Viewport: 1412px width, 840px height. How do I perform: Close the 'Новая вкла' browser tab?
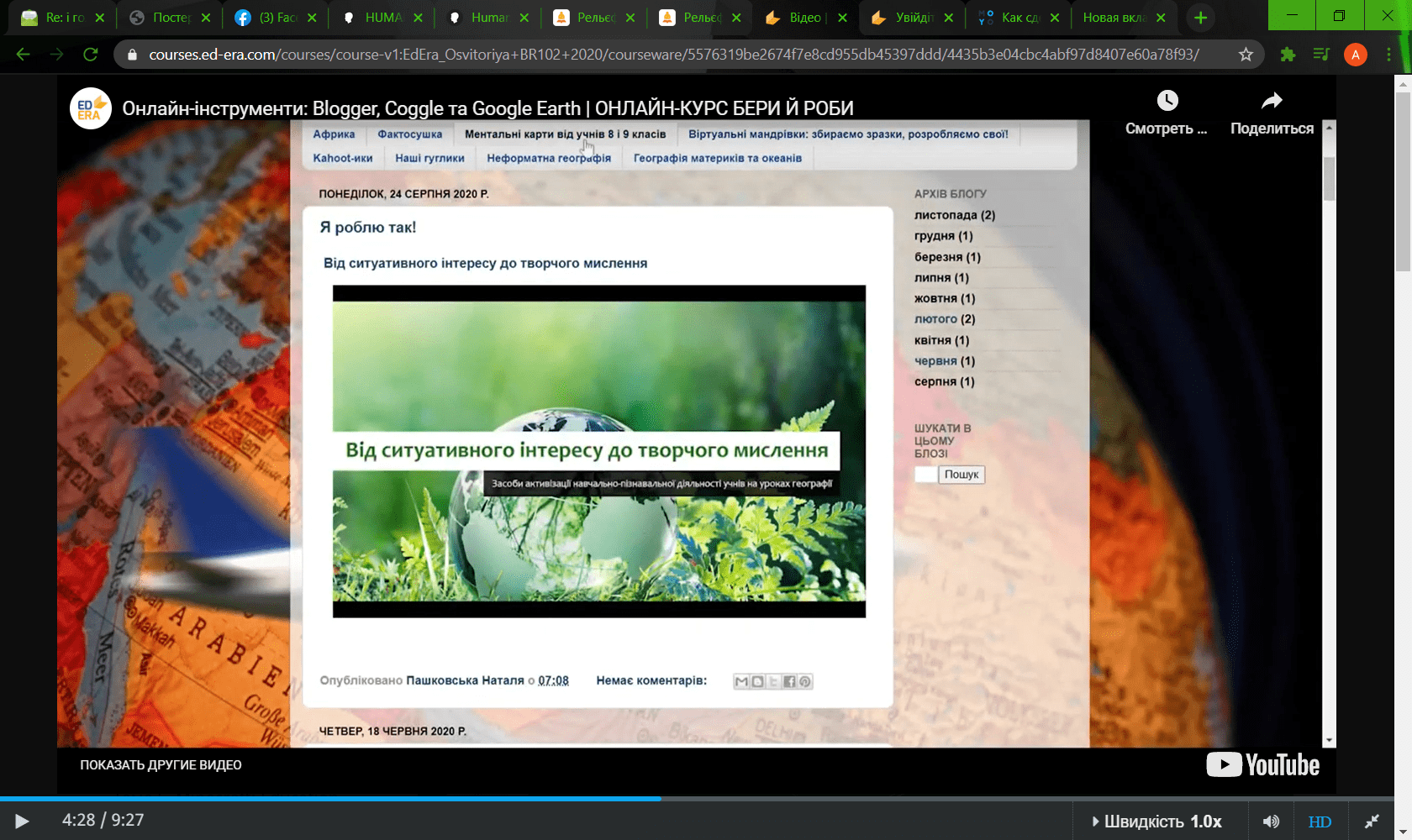[x=1161, y=18]
